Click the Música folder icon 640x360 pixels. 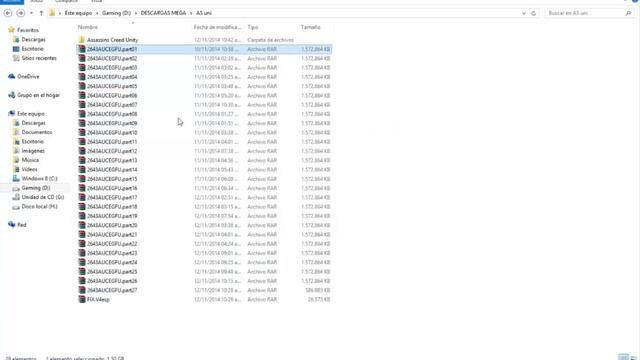tap(16, 160)
